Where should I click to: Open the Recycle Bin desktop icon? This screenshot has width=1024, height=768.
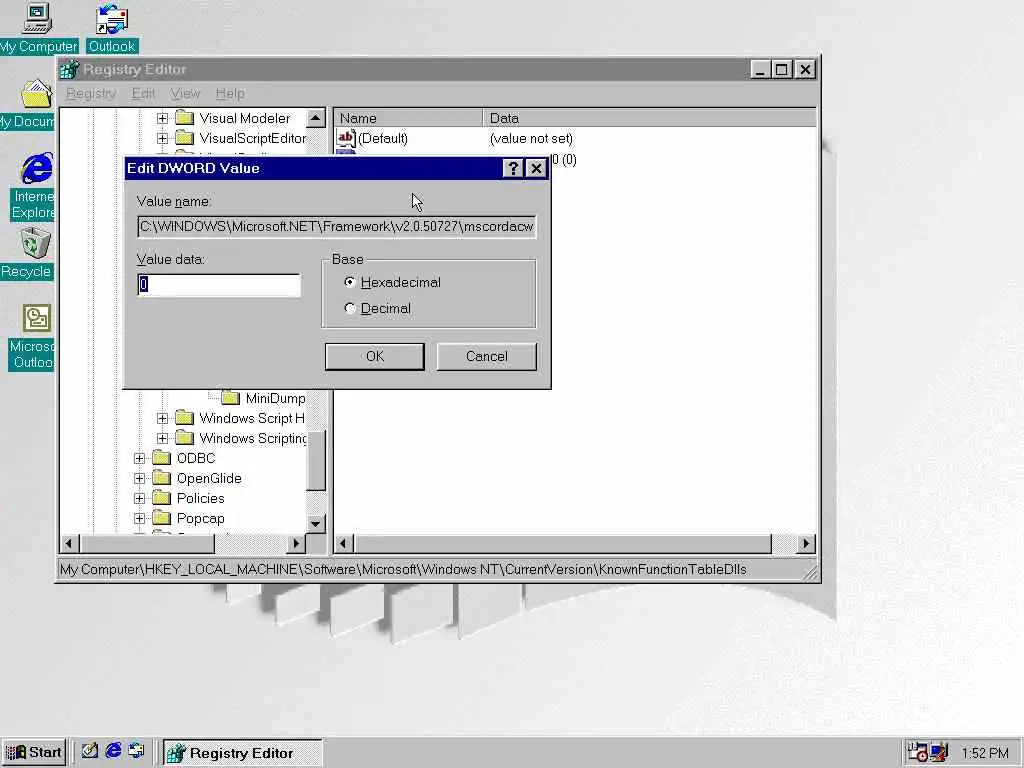(x=35, y=243)
